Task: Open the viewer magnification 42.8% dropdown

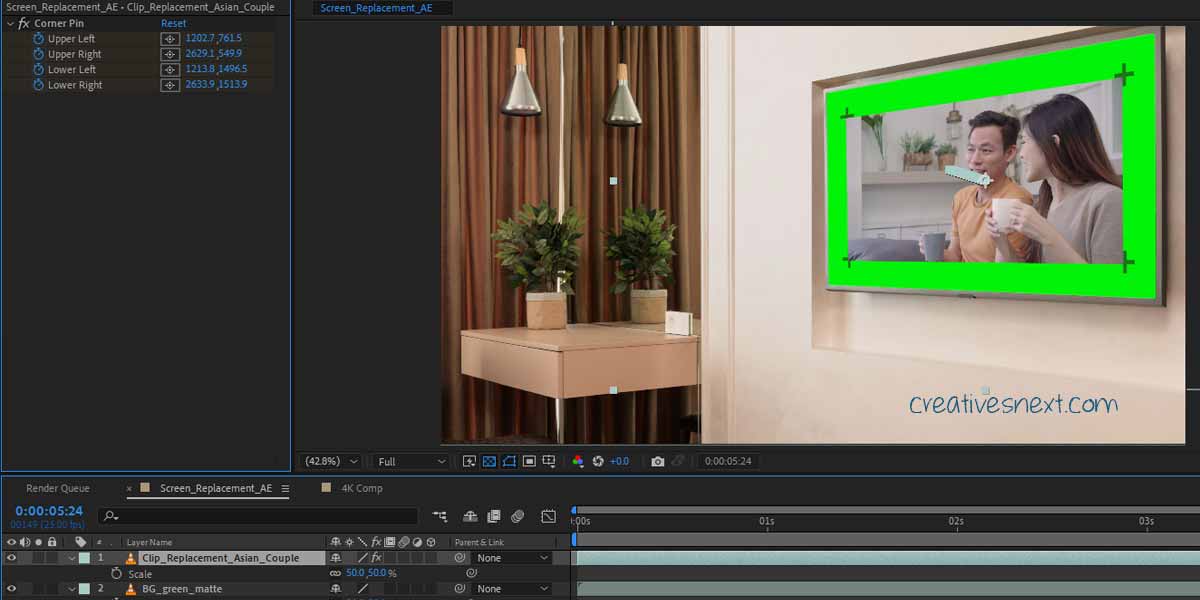Action: click(x=332, y=461)
